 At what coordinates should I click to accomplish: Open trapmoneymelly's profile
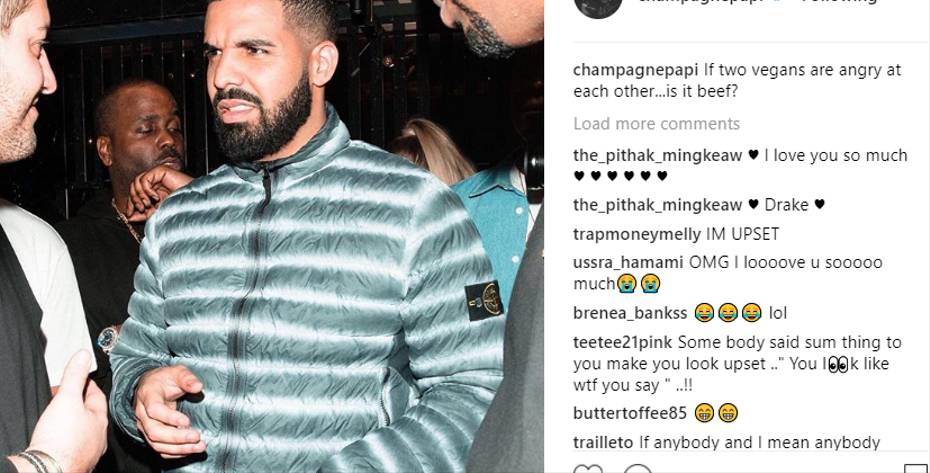pos(636,234)
